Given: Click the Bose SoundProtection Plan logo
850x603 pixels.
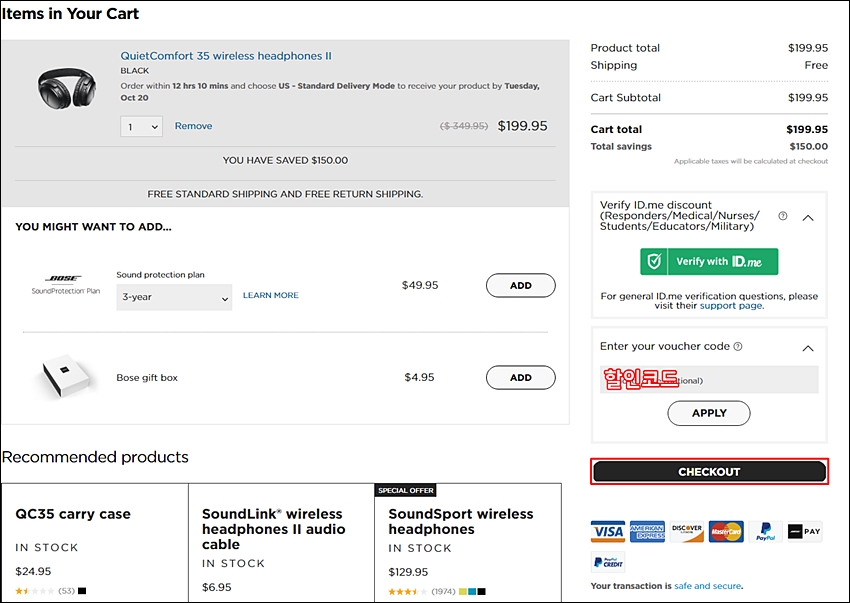Looking at the screenshot, I should (66, 285).
